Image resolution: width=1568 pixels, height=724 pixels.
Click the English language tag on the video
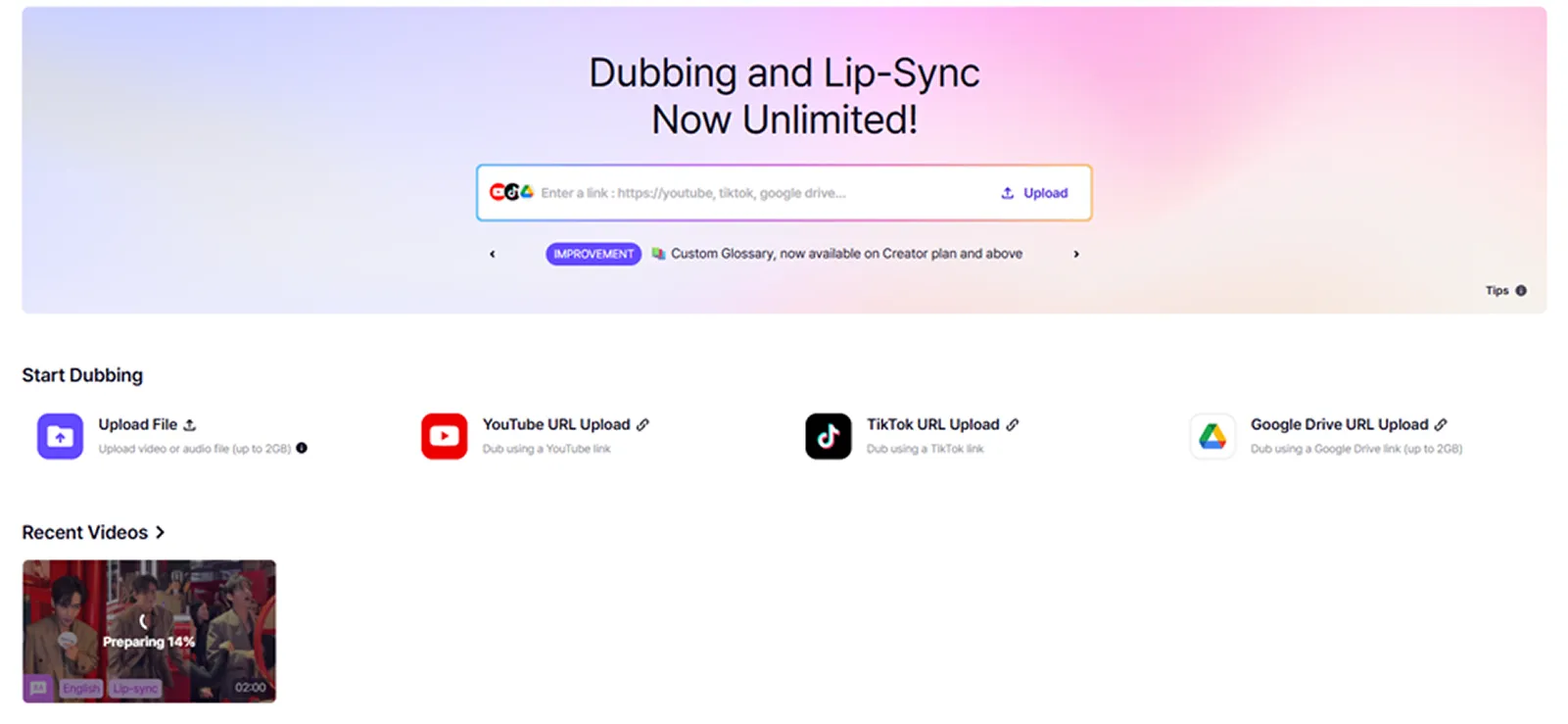click(x=81, y=688)
